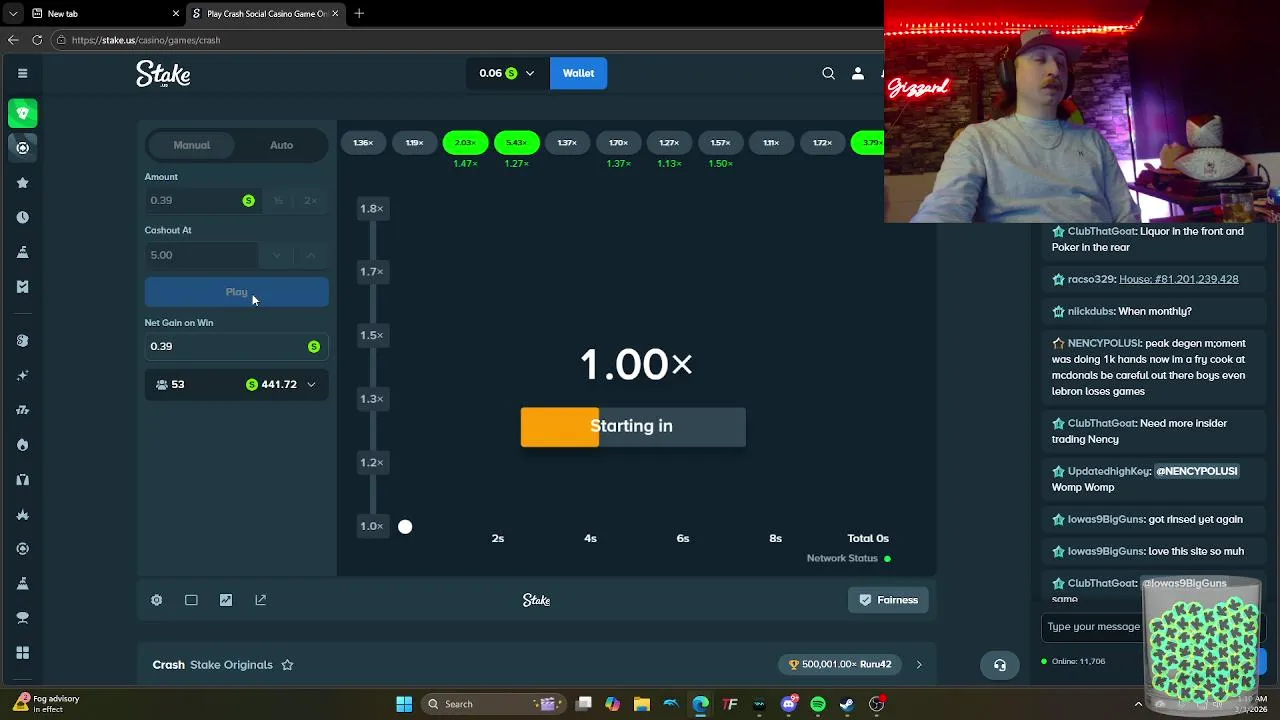Viewport: 1280px width, 720px height.
Task: Open the sparkle new releases sidebar icon
Action: (22, 375)
